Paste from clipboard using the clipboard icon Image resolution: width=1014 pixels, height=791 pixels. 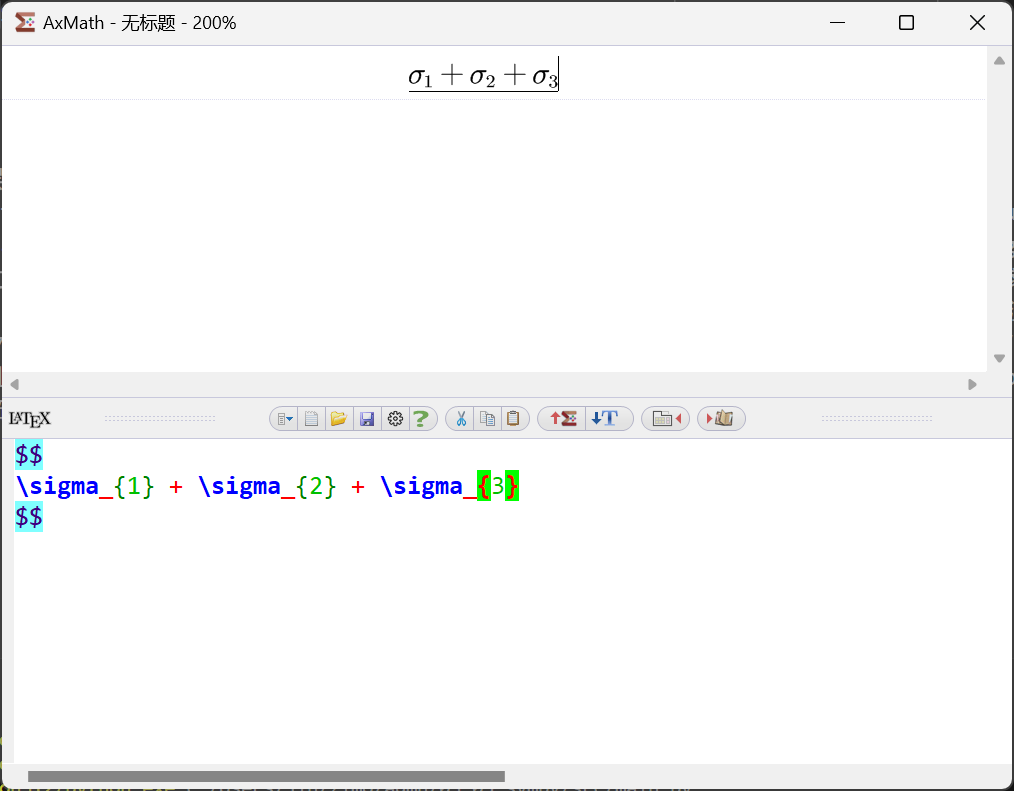[x=514, y=419]
